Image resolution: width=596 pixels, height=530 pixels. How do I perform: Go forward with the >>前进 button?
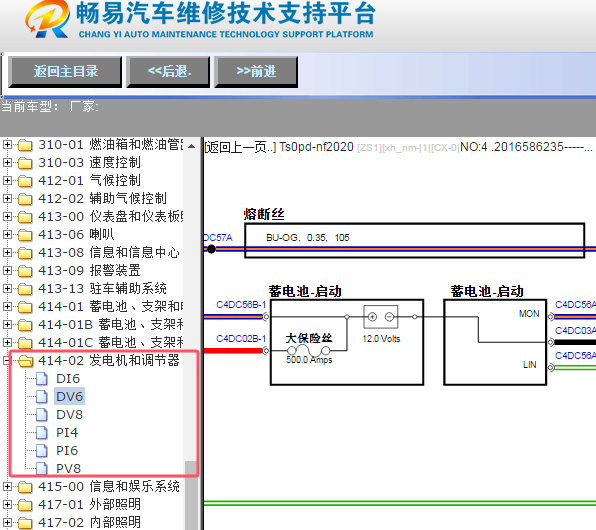tap(256, 71)
